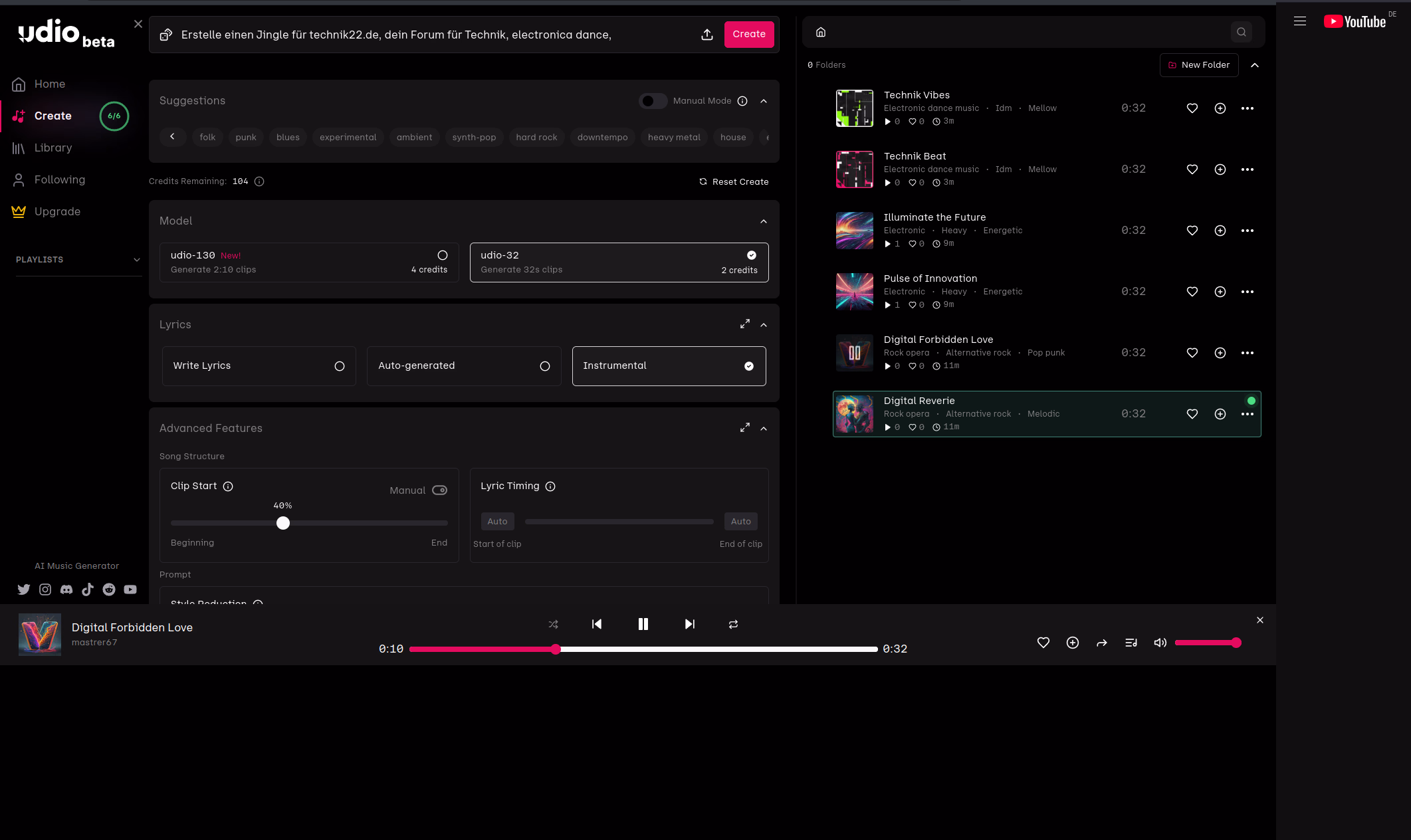The height and width of the screenshot is (840, 1411).
Task: Pause the current song
Action: 643,624
